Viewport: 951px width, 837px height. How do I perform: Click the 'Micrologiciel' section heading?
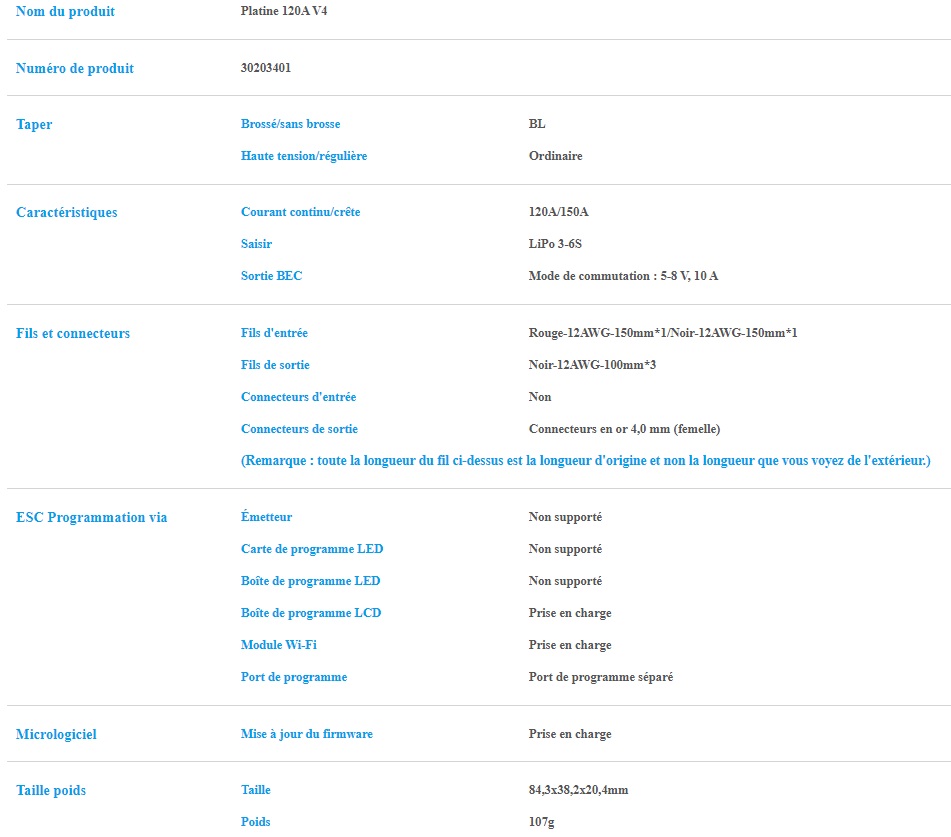click(56, 734)
